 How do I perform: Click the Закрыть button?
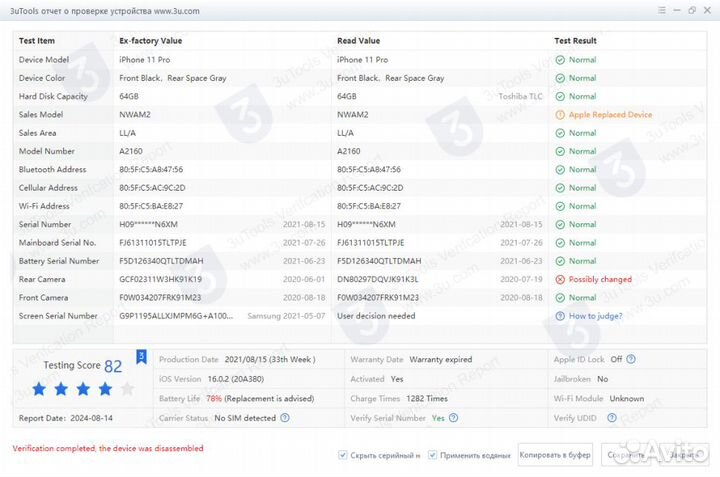[x=683, y=455]
